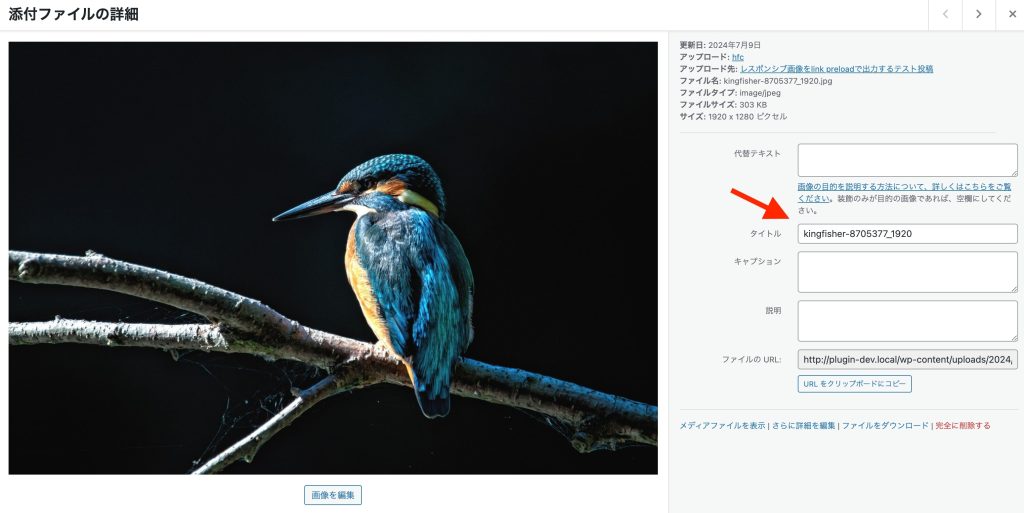The height and width of the screenshot is (513, 1024).
Task: Select the ファイルの URL field
Action: point(907,360)
